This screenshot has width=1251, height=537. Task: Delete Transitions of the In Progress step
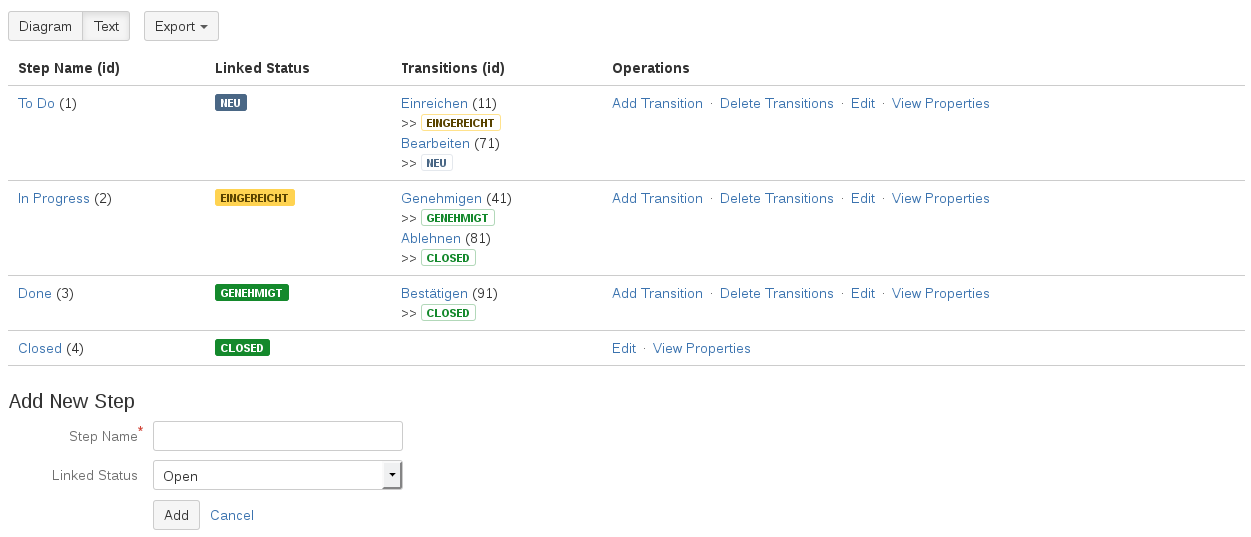click(x=776, y=198)
